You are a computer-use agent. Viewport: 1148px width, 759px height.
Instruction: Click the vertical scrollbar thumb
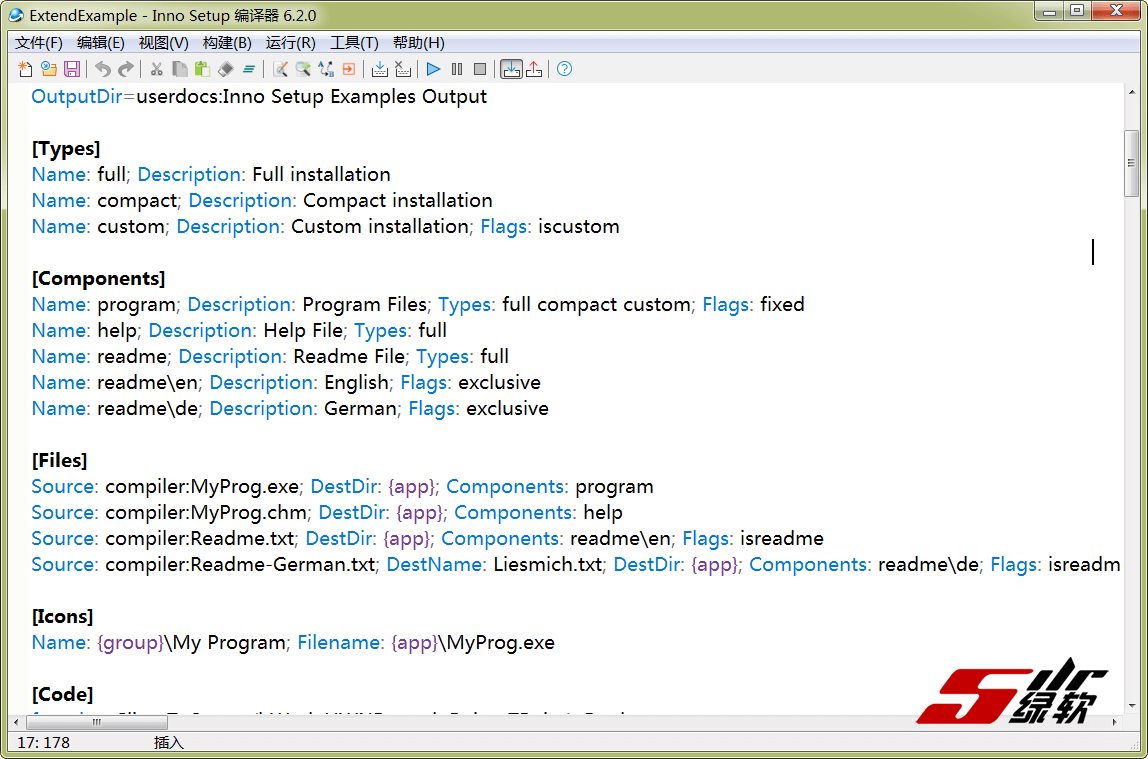coord(1131,163)
